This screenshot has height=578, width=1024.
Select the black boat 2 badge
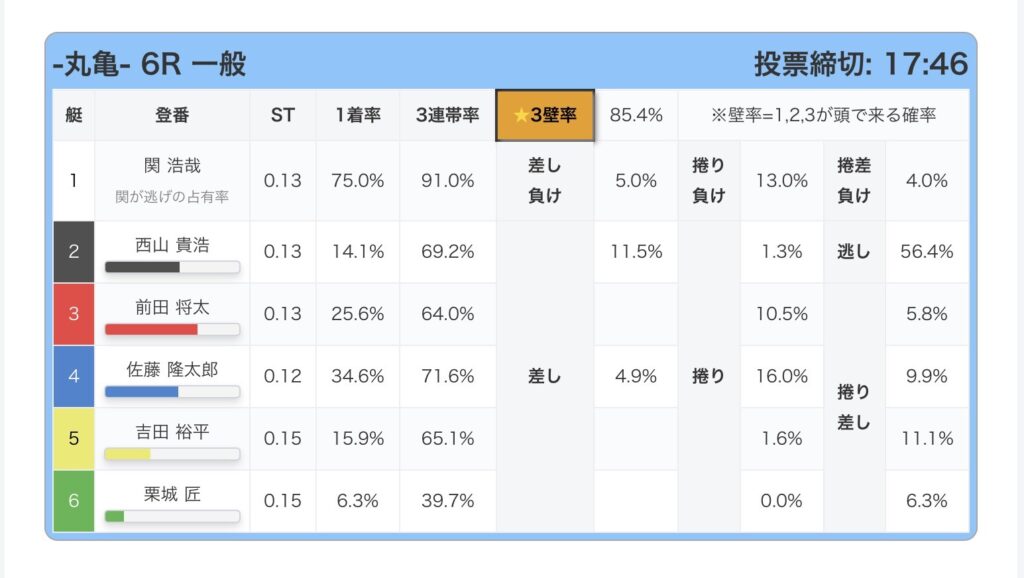point(74,252)
